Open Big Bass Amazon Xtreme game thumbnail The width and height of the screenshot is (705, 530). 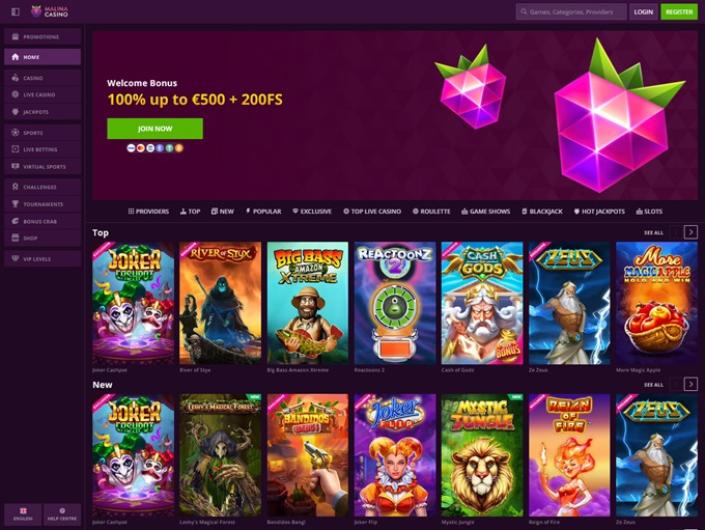pyautogui.click(x=308, y=303)
